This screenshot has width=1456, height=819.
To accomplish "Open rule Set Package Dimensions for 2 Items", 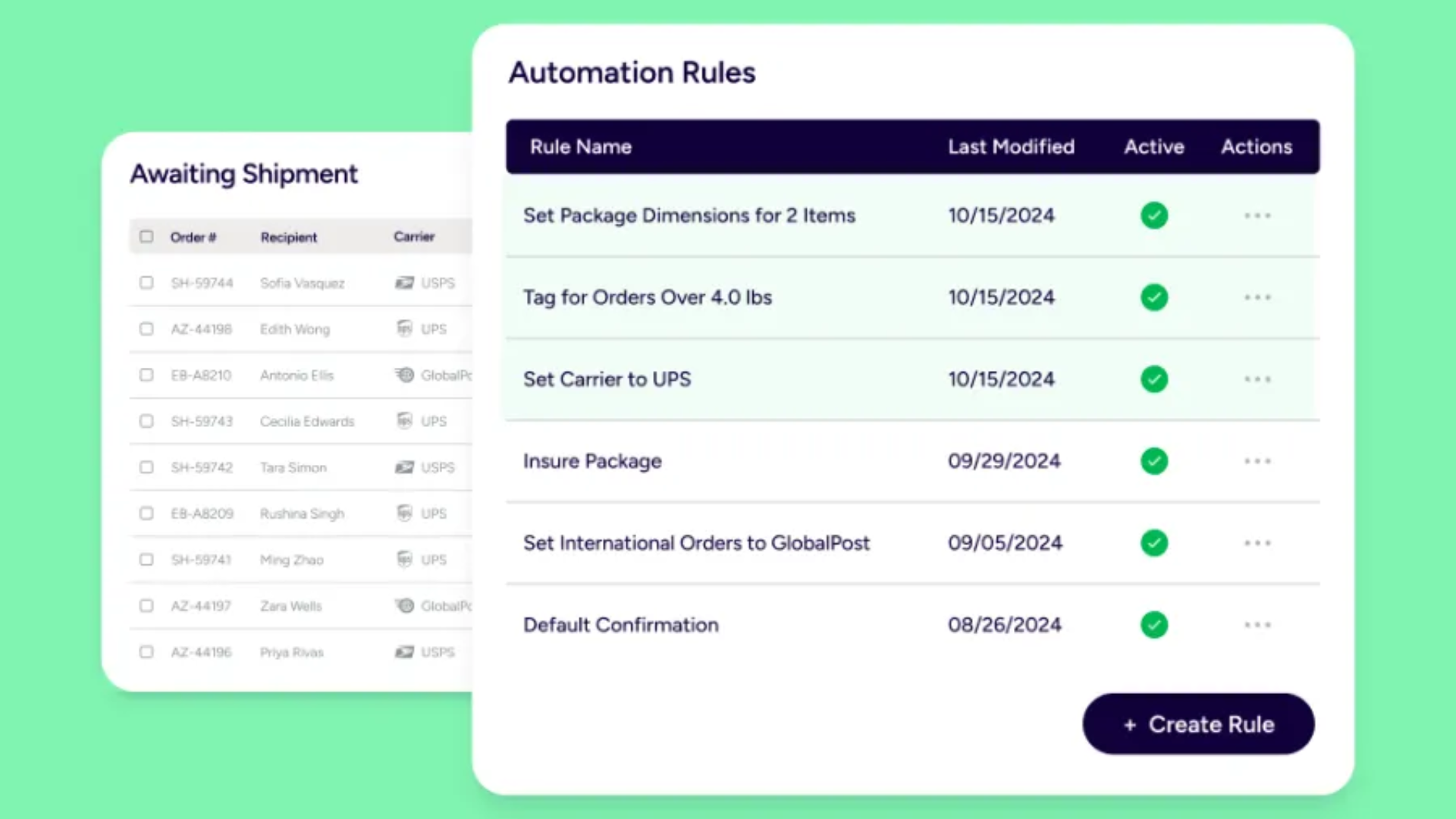I will [x=689, y=215].
